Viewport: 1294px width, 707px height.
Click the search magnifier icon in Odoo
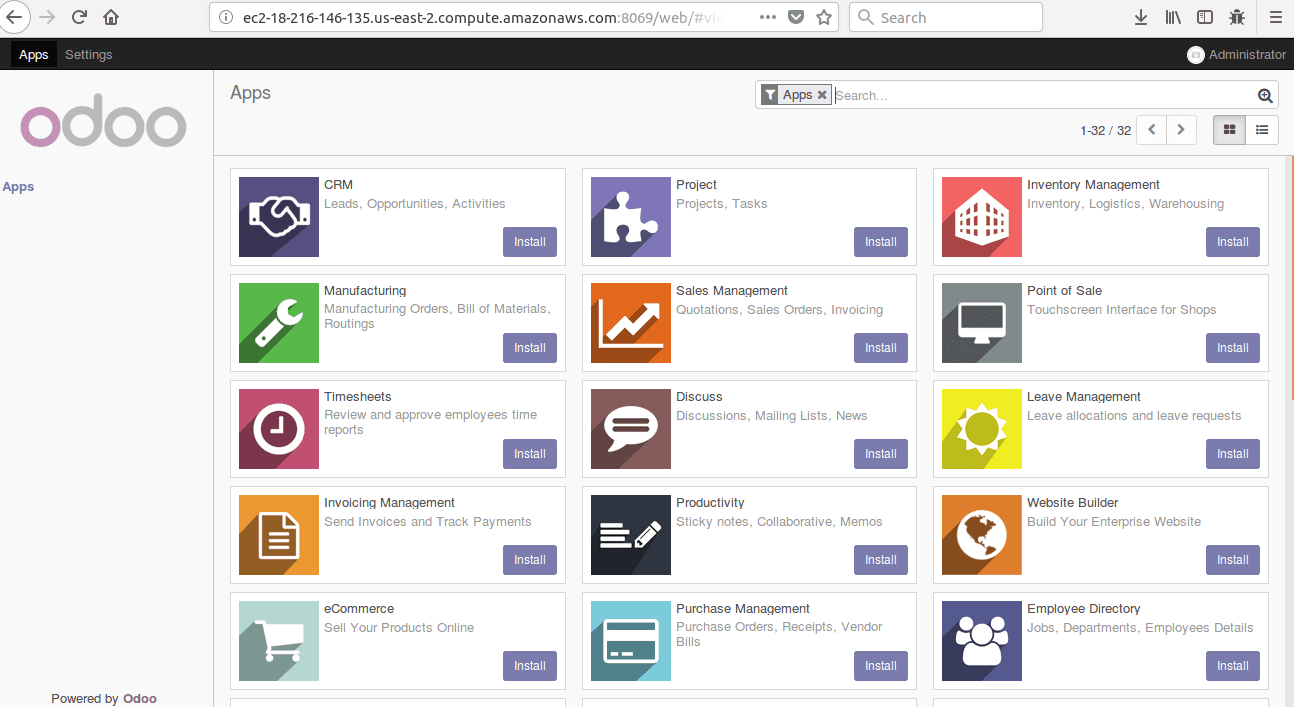coord(1265,96)
